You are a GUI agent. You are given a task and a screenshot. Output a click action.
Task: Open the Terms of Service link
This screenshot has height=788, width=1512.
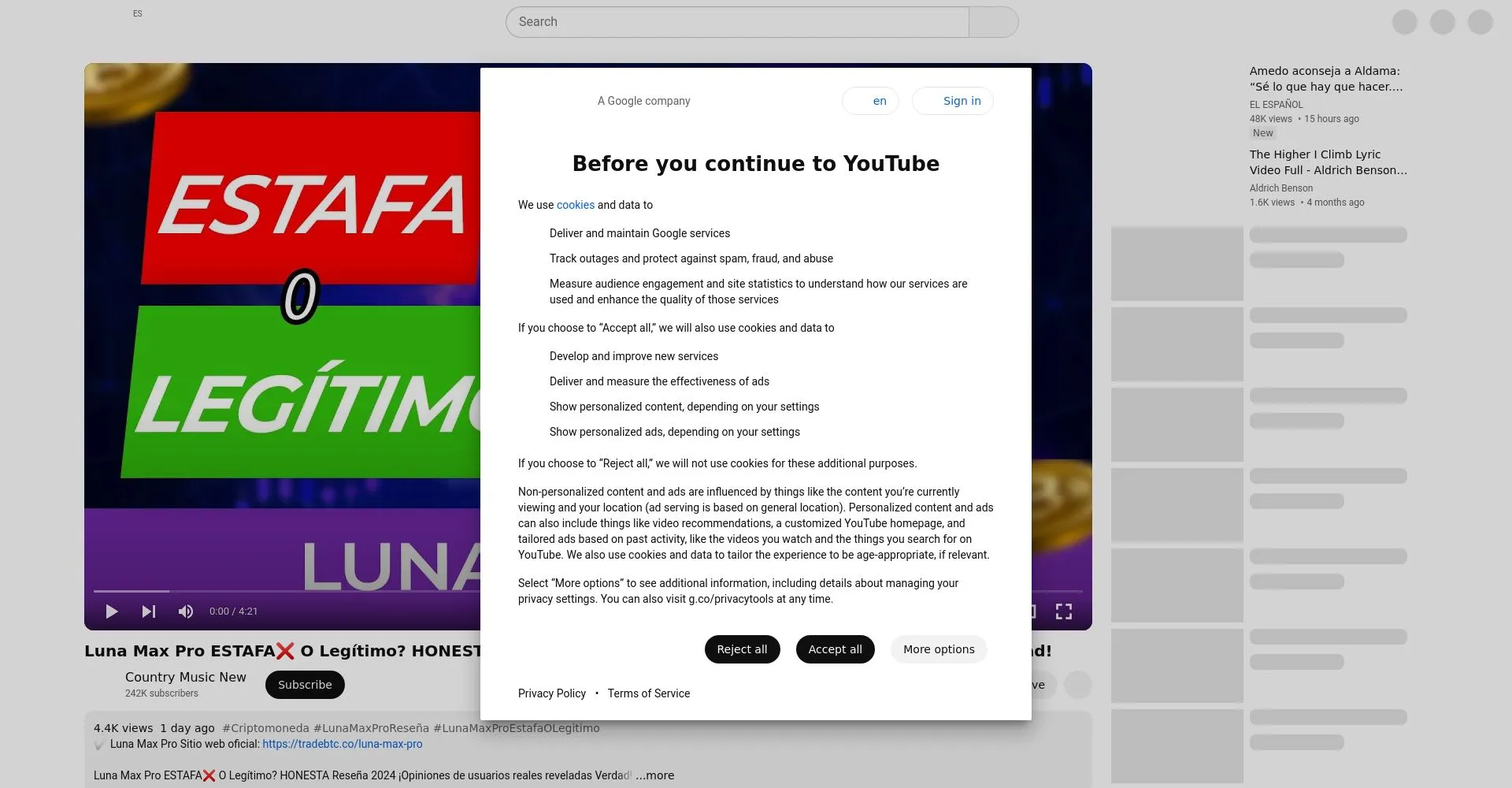[x=649, y=693]
